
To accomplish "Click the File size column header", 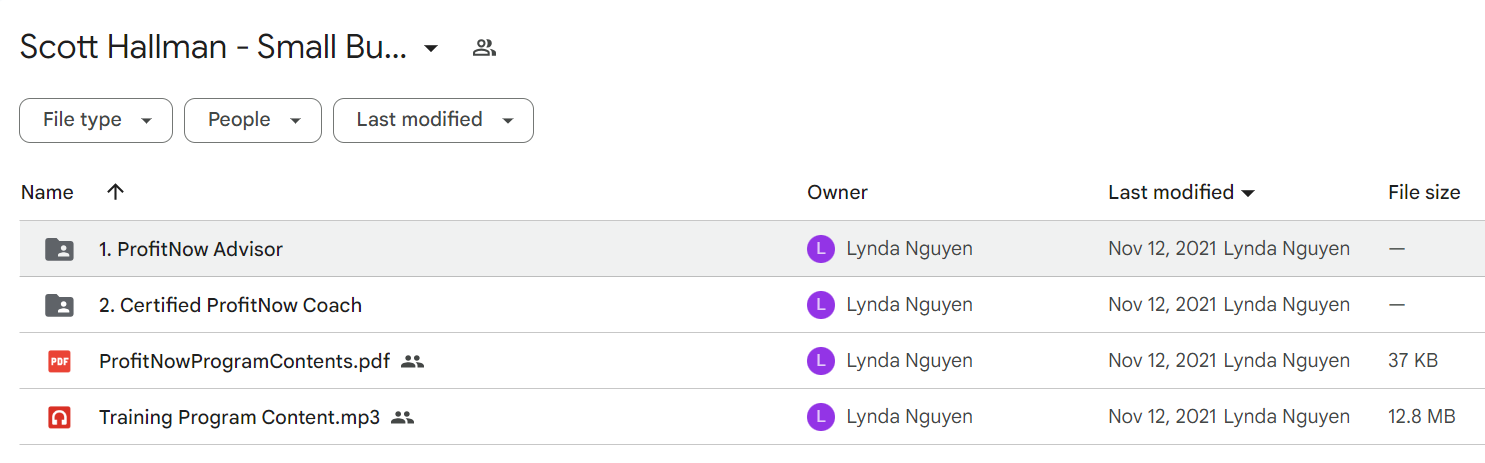I will (1424, 192).
